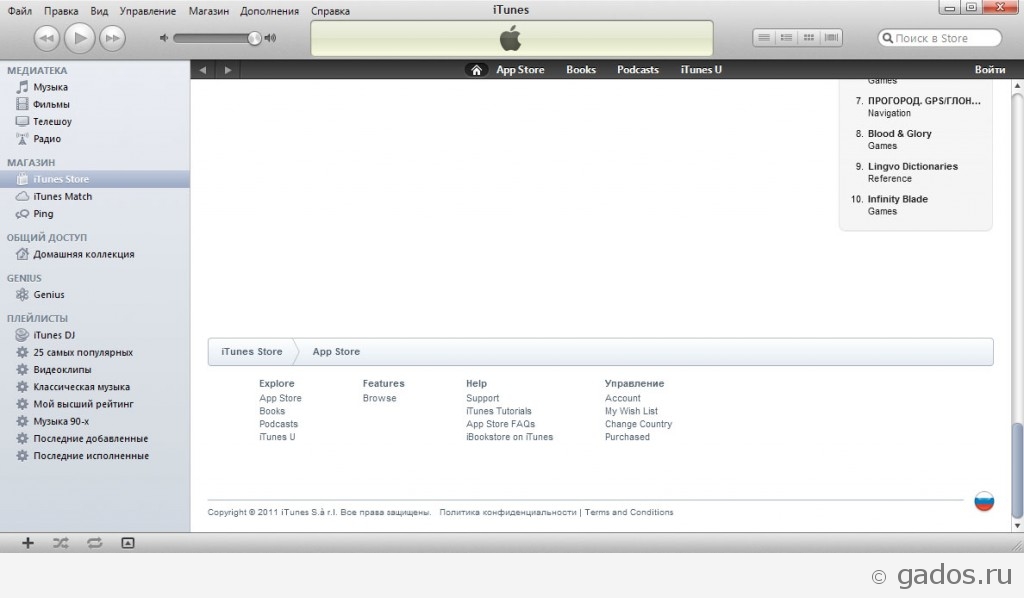Open Blood & Glory in top chart
1024x598 pixels.
(x=899, y=134)
